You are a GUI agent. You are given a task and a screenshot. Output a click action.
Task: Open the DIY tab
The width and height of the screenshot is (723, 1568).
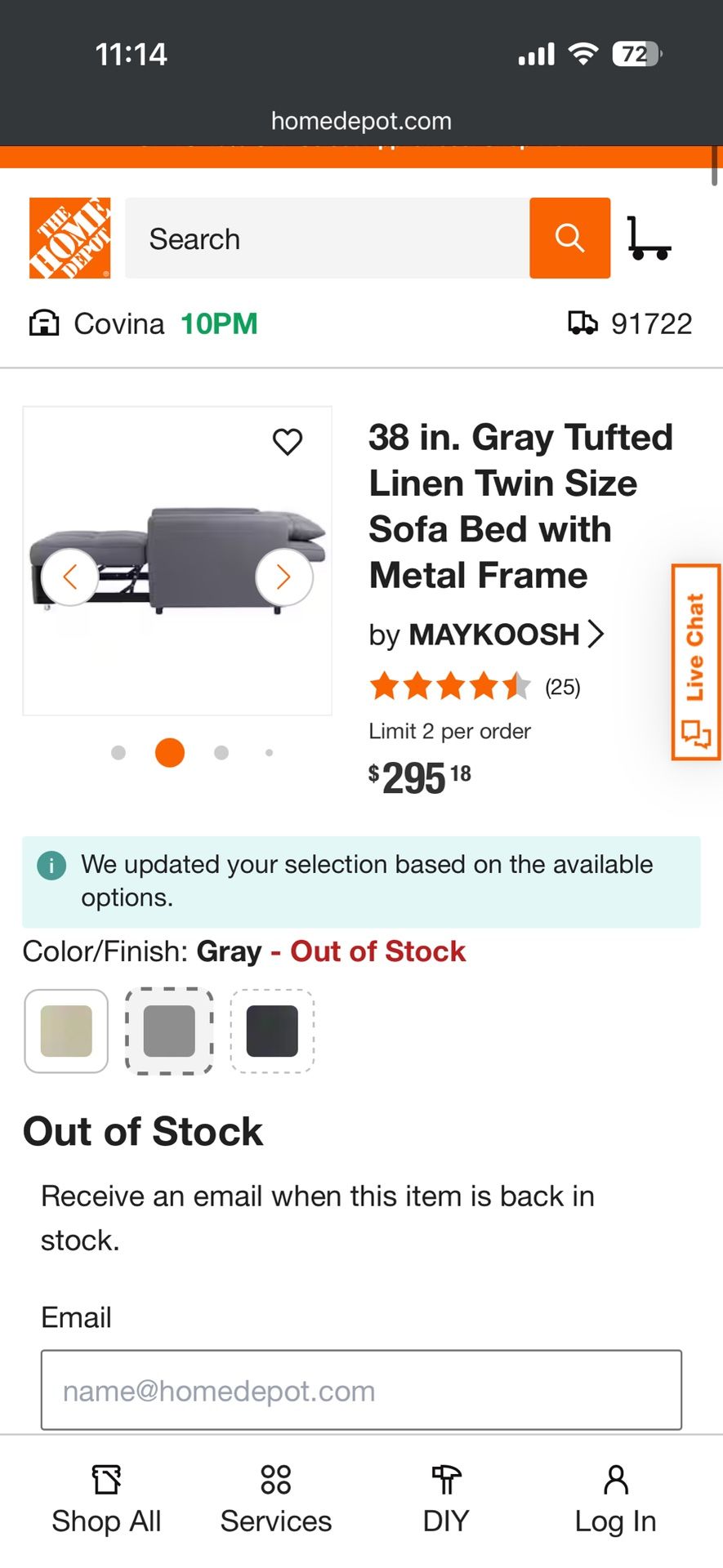[x=446, y=1500]
